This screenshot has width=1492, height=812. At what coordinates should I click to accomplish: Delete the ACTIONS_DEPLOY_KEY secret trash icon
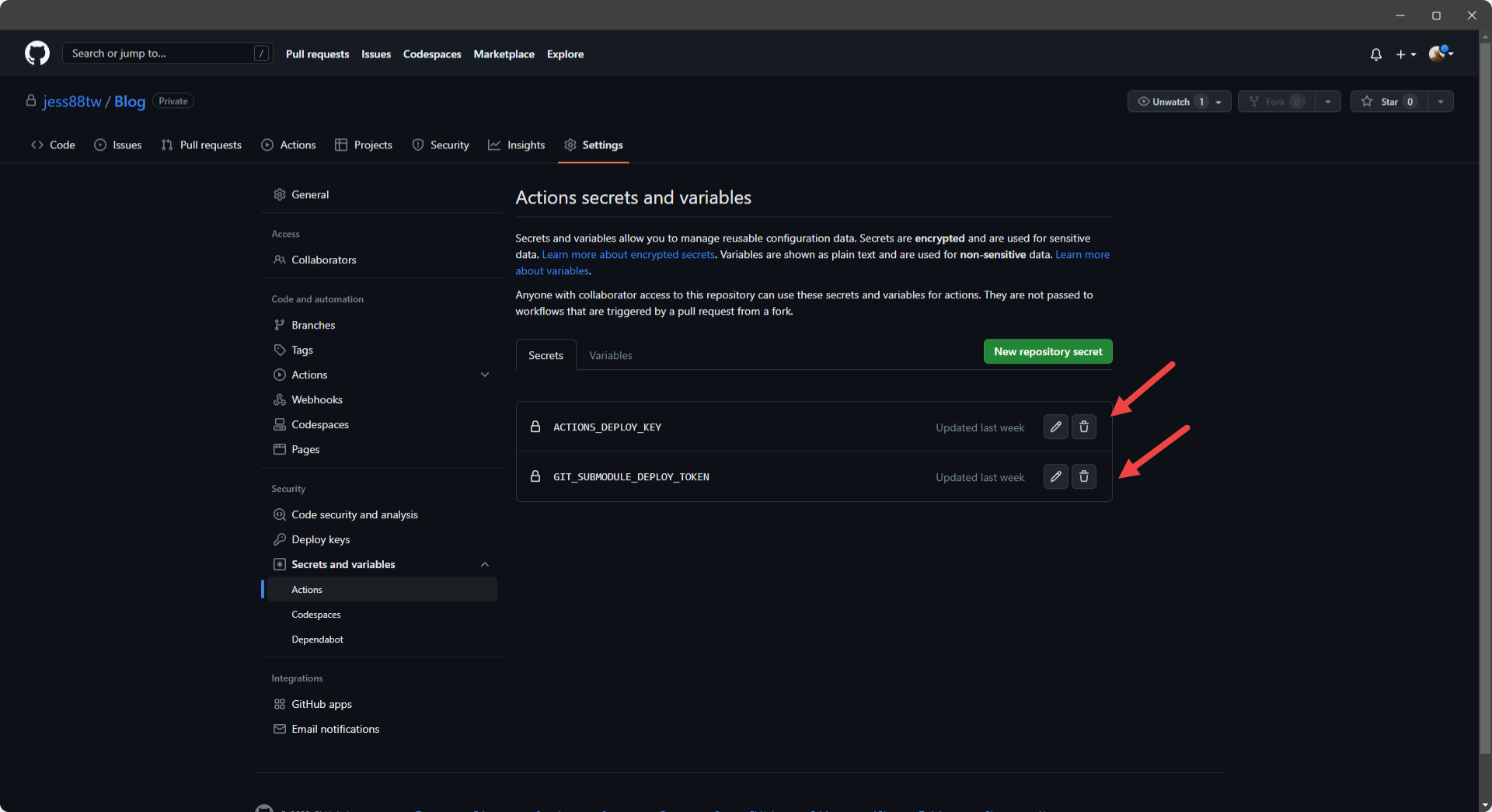click(1084, 427)
